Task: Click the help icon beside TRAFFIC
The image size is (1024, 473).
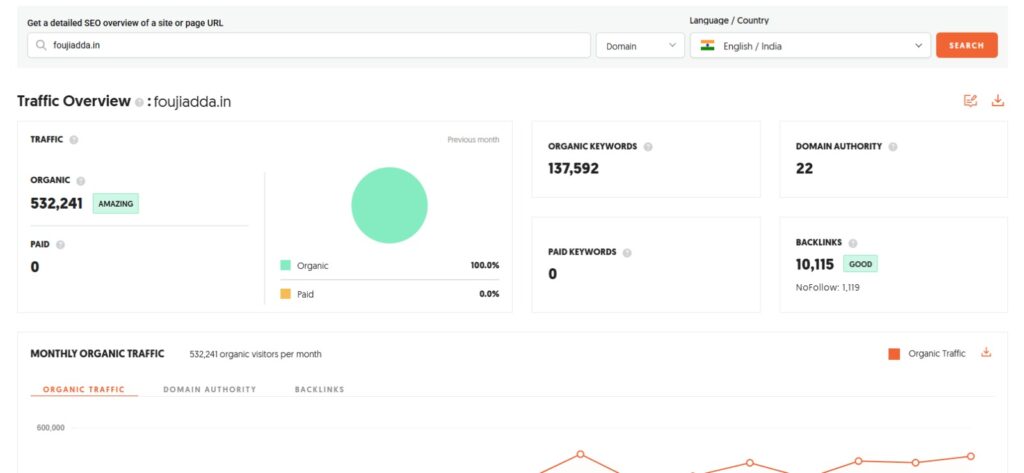Action: [x=74, y=140]
